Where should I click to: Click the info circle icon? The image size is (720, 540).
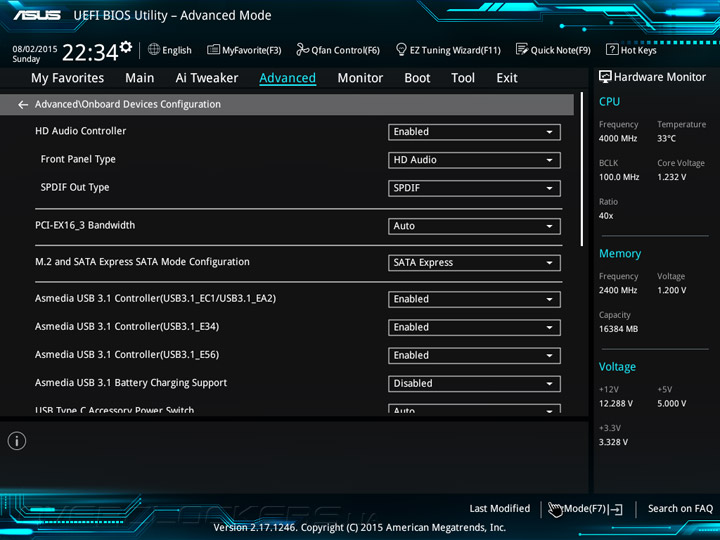coord(17,441)
